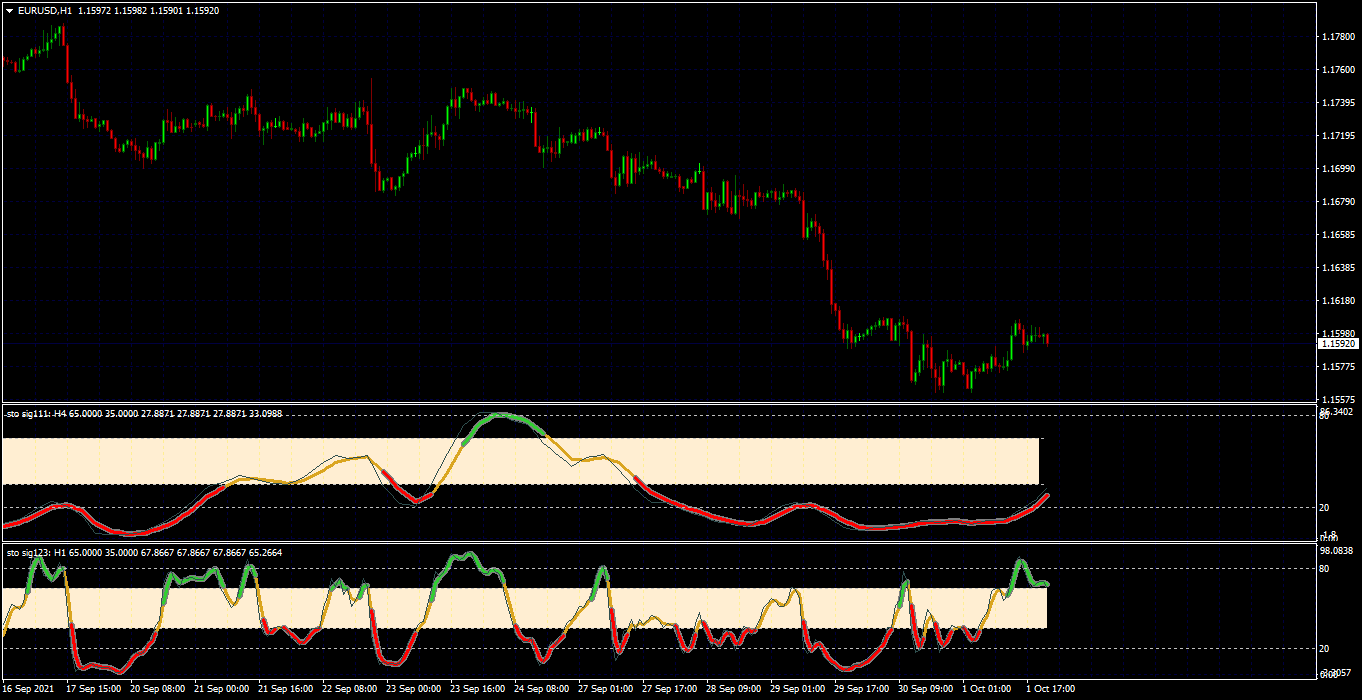Click the 30 Sep 09:00 time label
Viewport: 1362px width, 700px height.
pos(926,689)
